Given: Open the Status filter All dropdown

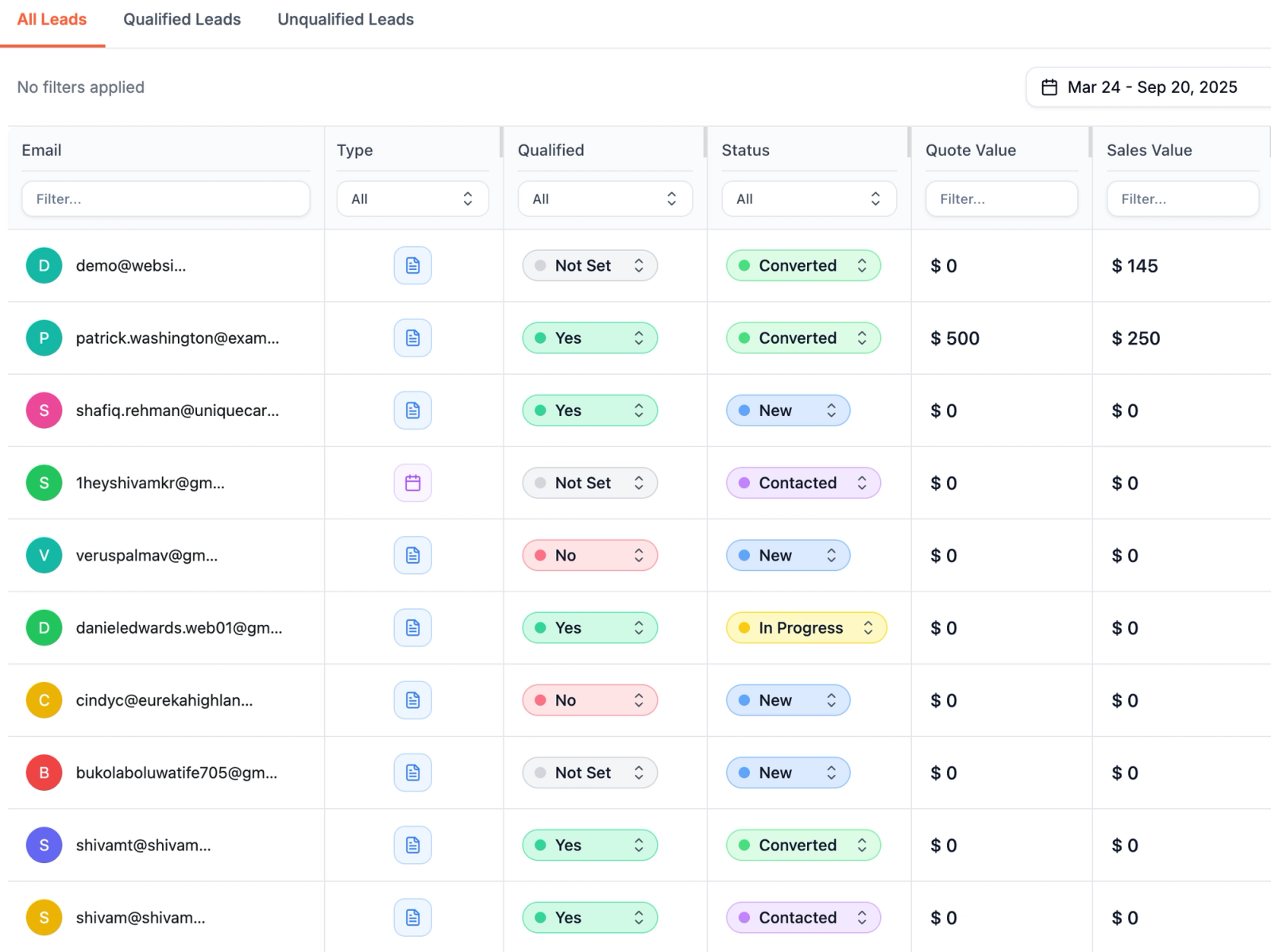Looking at the screenshot, I should point(809,198).
